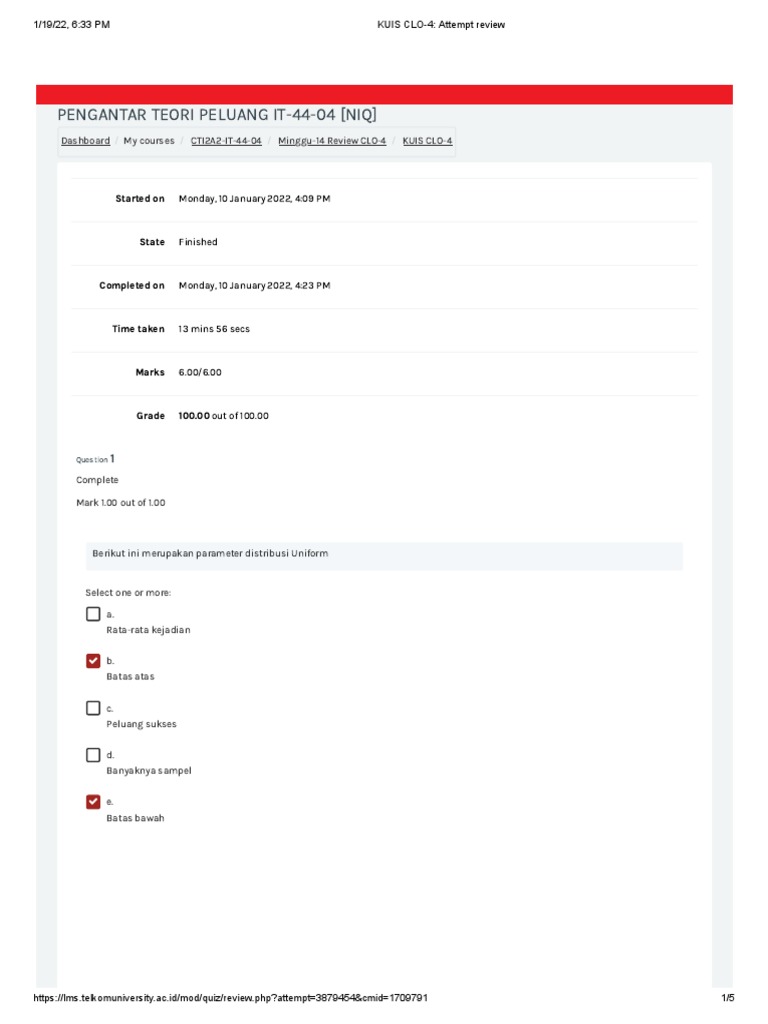Click the KUIS CLO-4 breadcrumb link
Screen dimensions: 768x1024
pyautogui.click(x=427, y=141)
